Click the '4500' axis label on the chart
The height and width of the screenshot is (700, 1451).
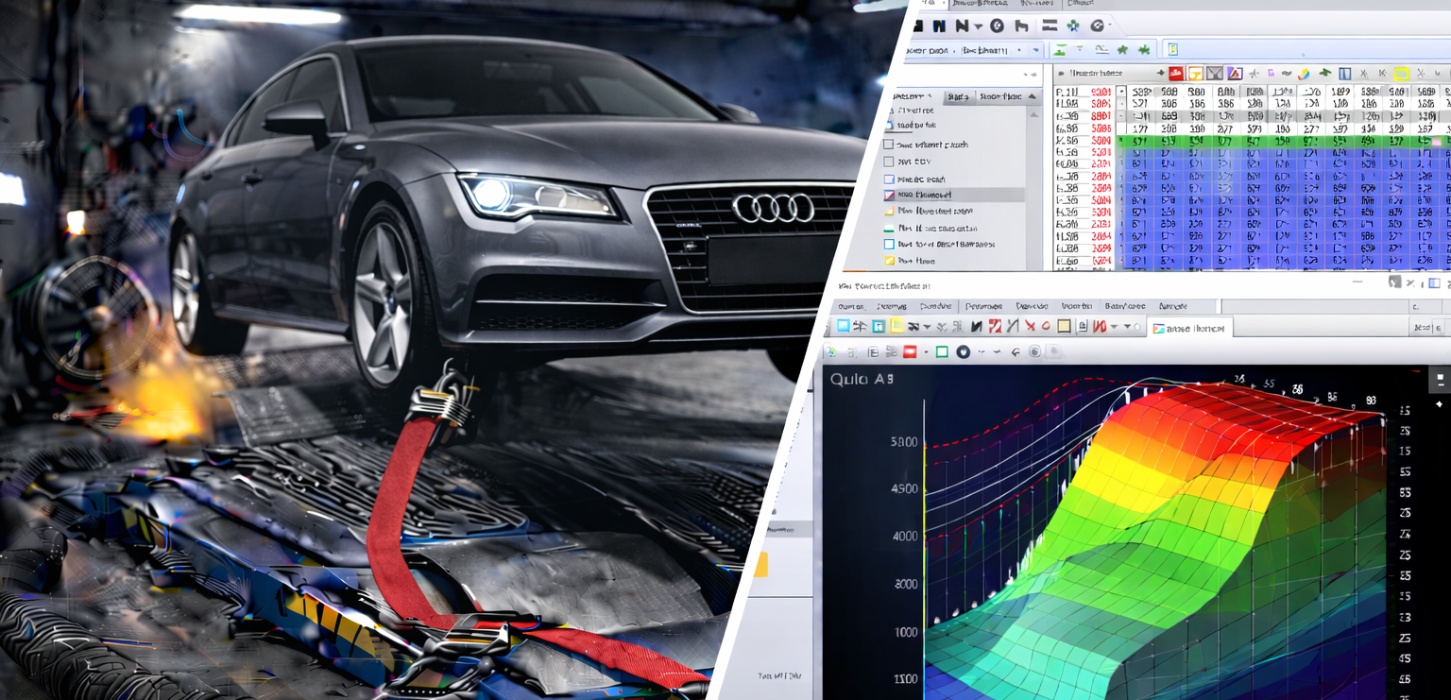[904, 489]
